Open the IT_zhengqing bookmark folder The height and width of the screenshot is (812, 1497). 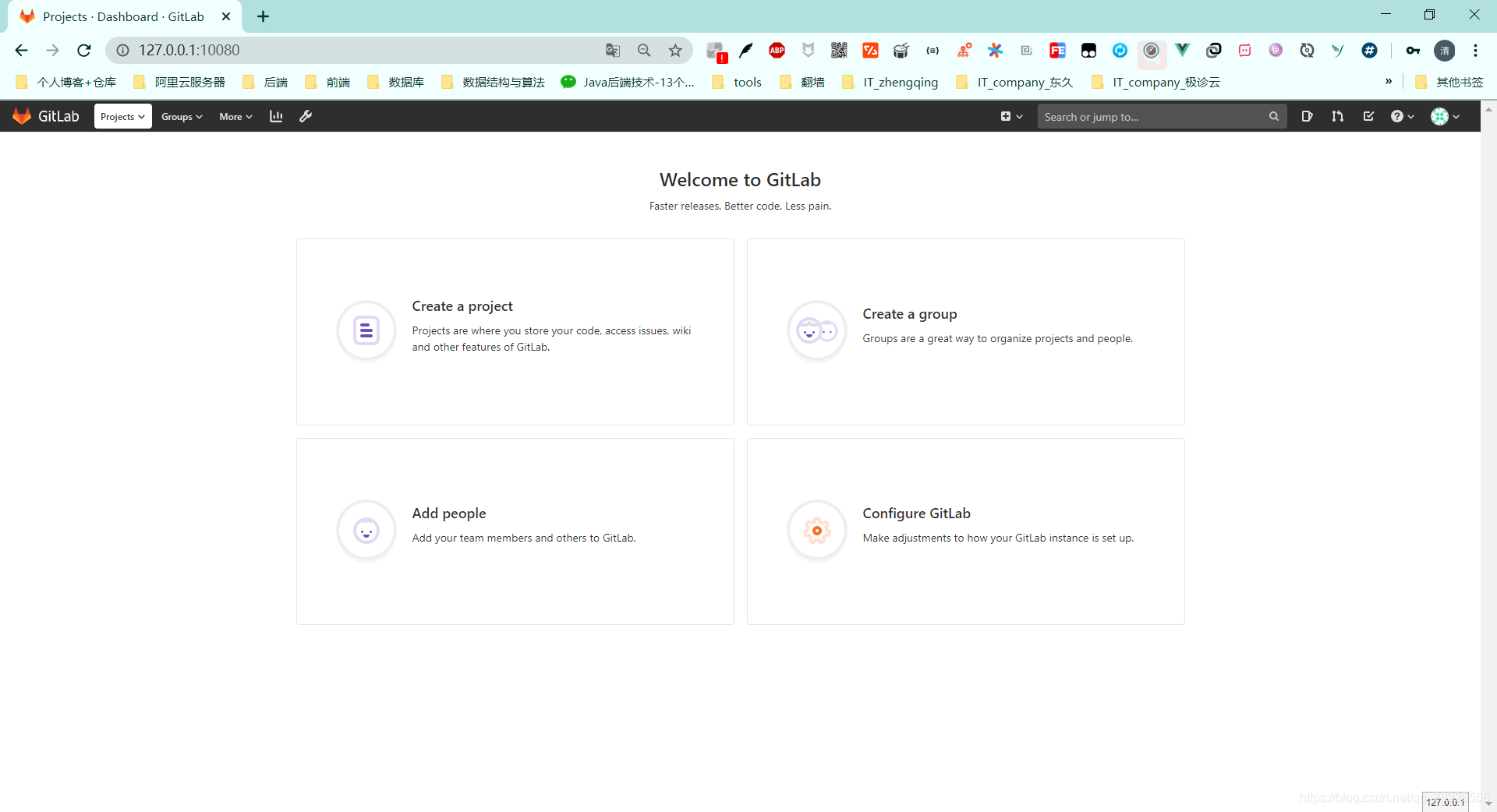(x=890, y=82)
